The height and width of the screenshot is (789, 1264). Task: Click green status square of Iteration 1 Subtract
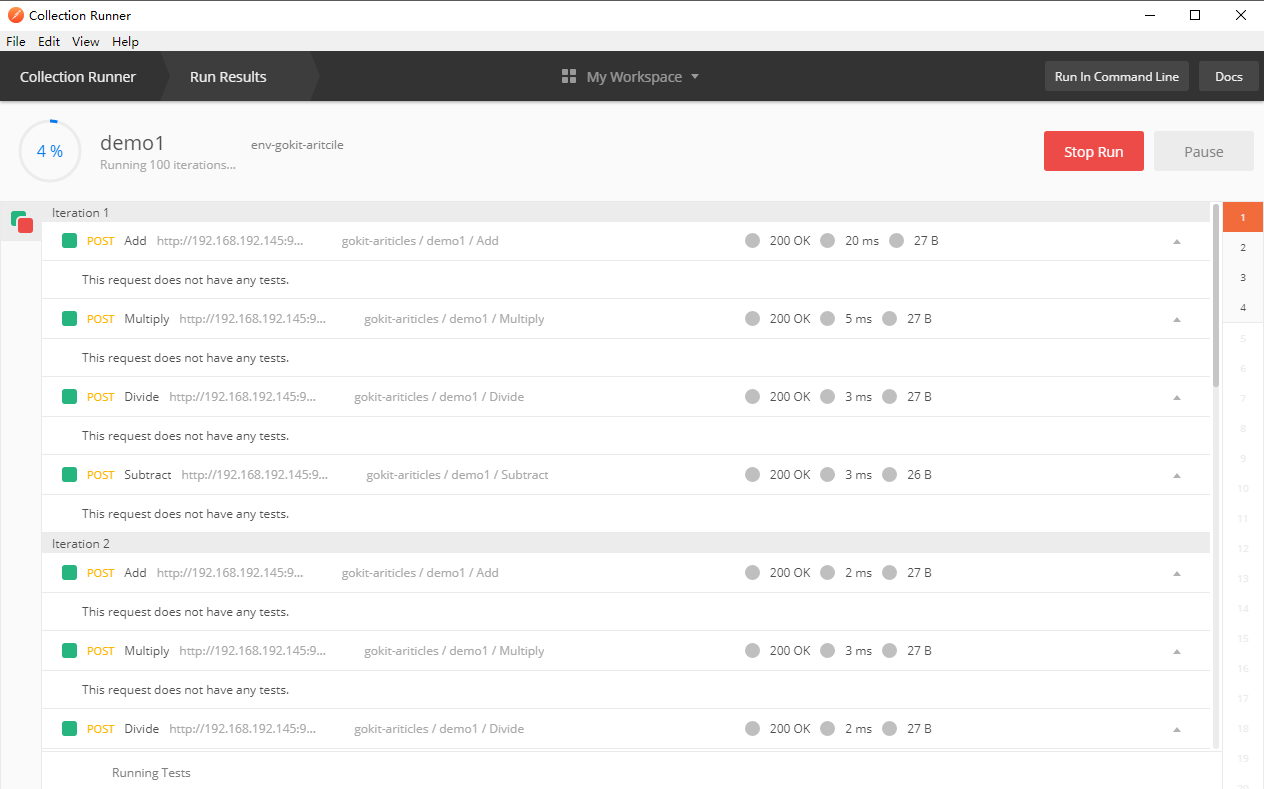69,475
